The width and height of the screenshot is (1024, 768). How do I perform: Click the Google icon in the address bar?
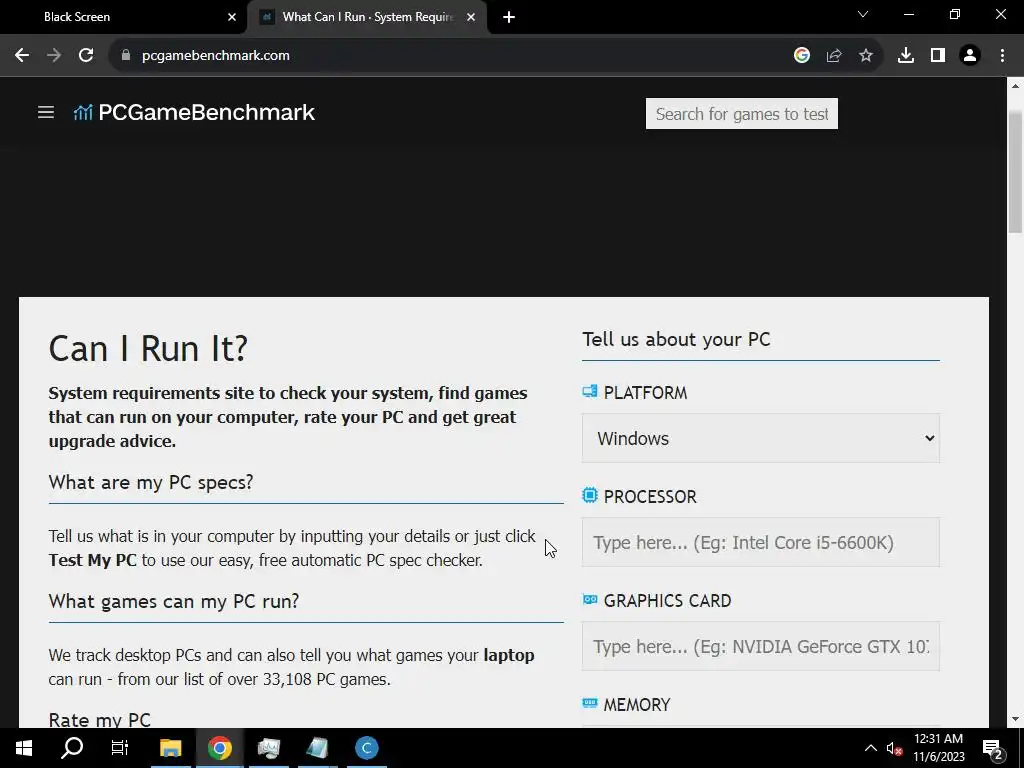802,56
